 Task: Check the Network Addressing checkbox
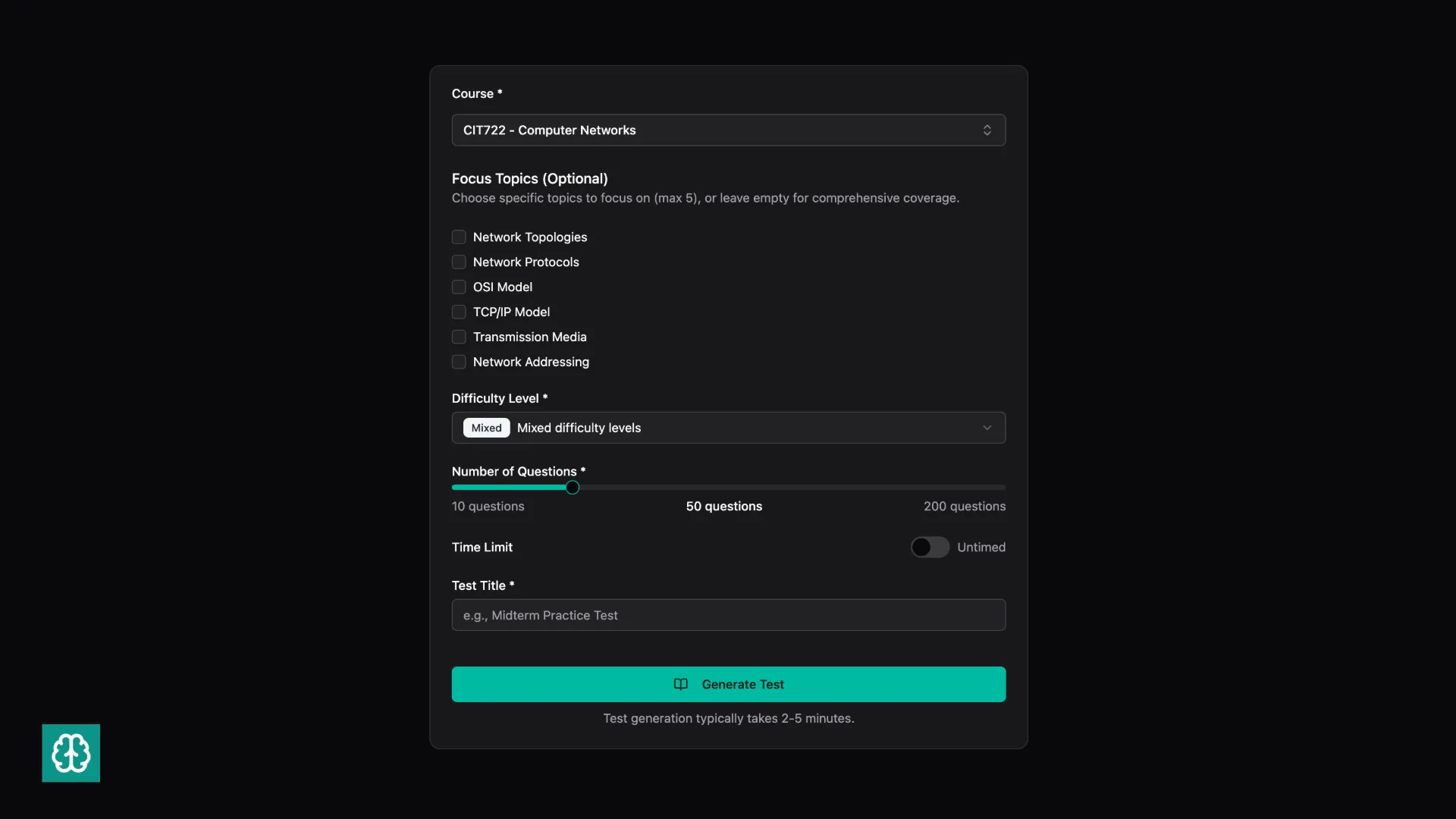(459, 362)
